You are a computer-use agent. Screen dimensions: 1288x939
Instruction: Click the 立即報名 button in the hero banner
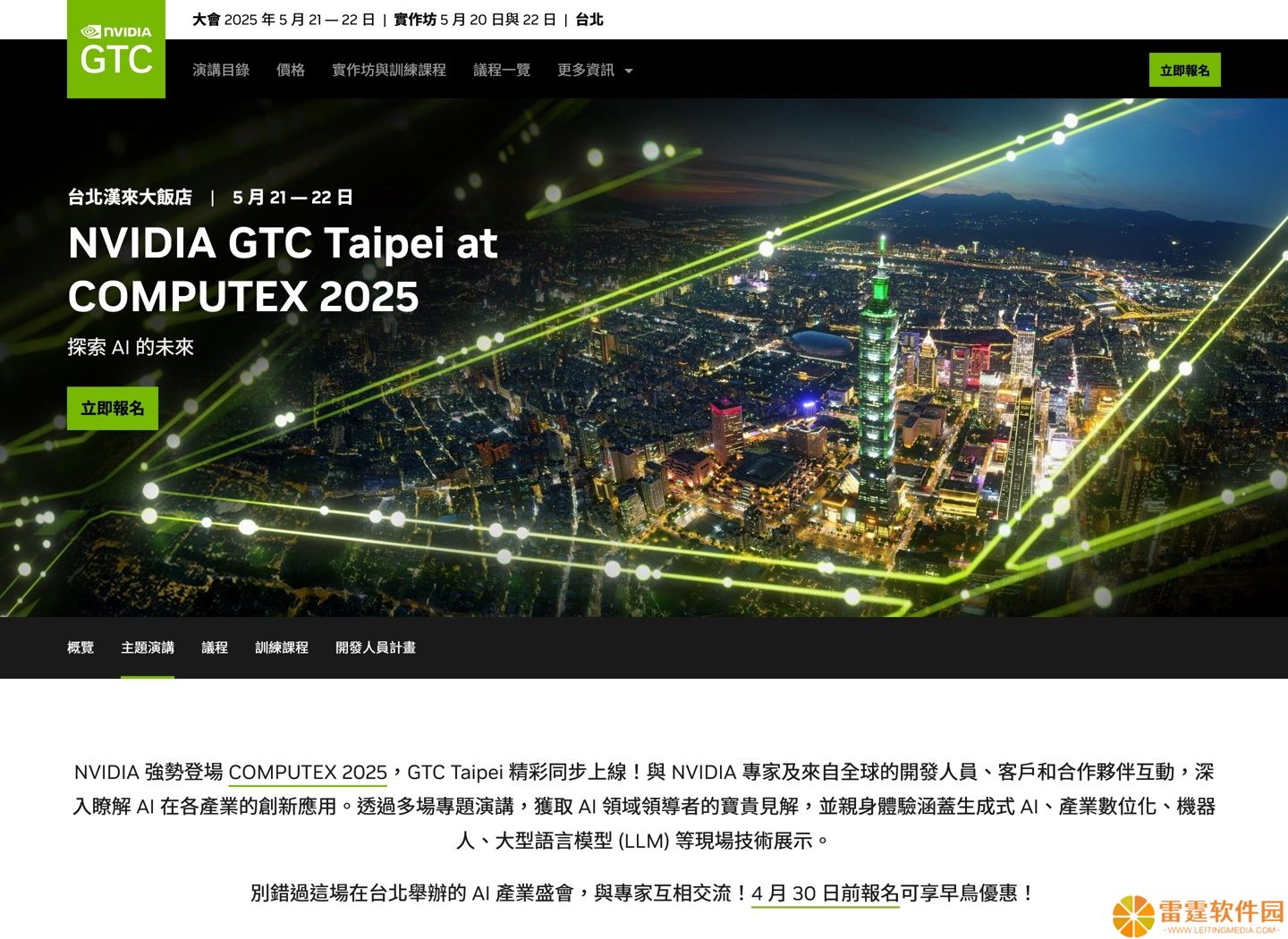pos(113,409)
